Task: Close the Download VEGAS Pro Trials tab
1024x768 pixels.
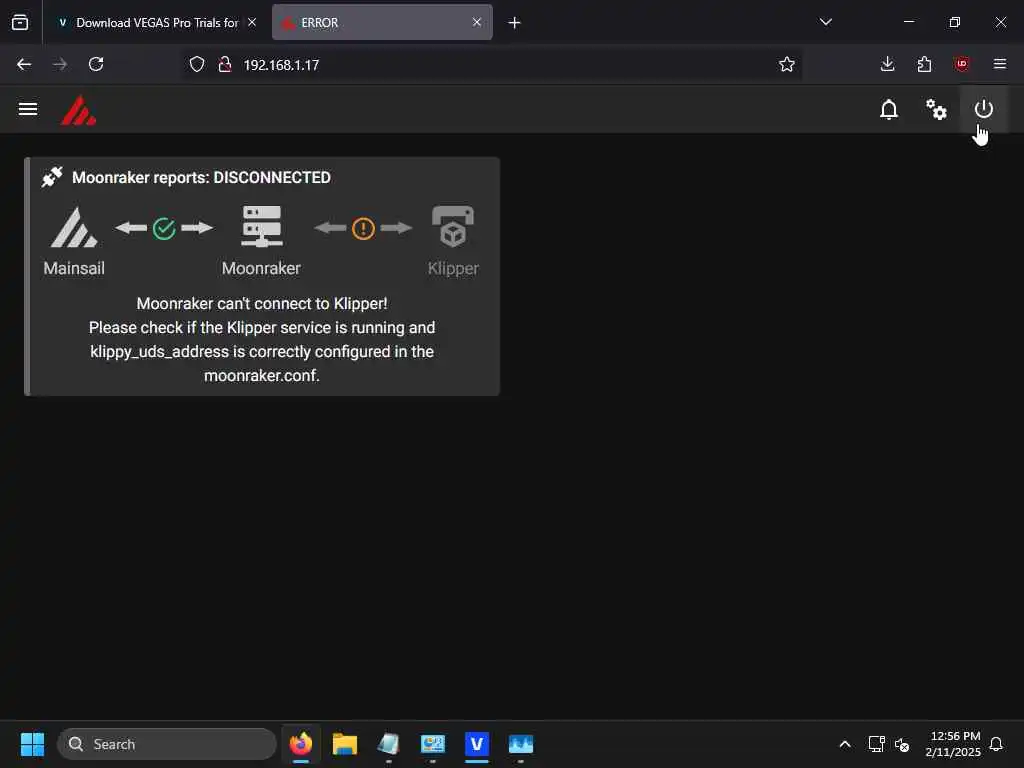Action: 252,22
